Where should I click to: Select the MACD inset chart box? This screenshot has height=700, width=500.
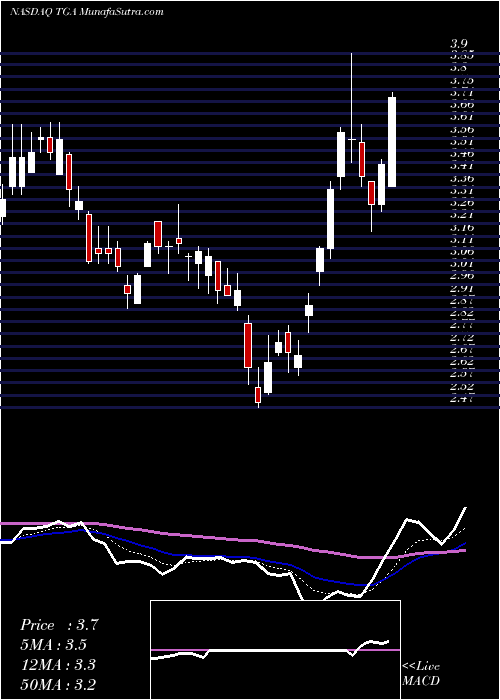pyautogui.click(x=275, y=650)
